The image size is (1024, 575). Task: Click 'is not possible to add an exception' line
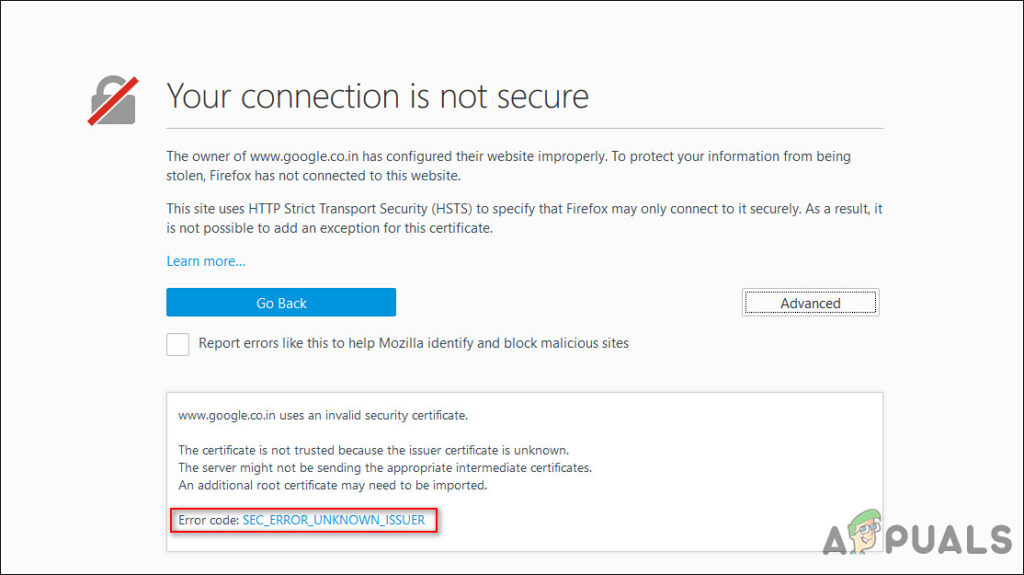pos(329,229)
